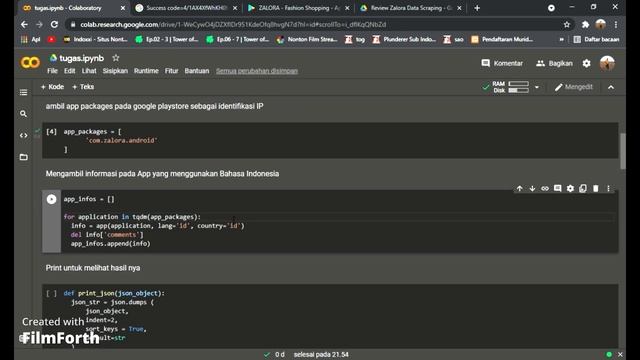The image size is (640, 360).
Task: Open the table of contents sidebar icon
Action: point(24,92)
